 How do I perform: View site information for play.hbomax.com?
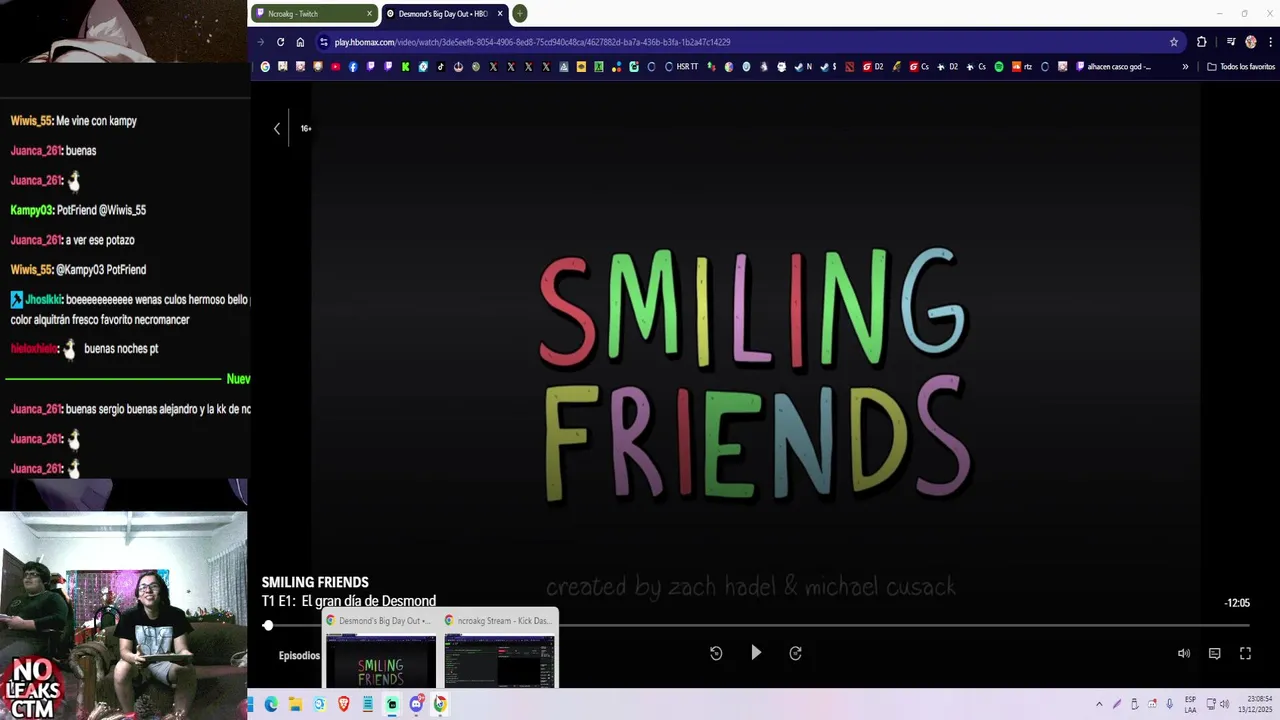pos(323,42)
